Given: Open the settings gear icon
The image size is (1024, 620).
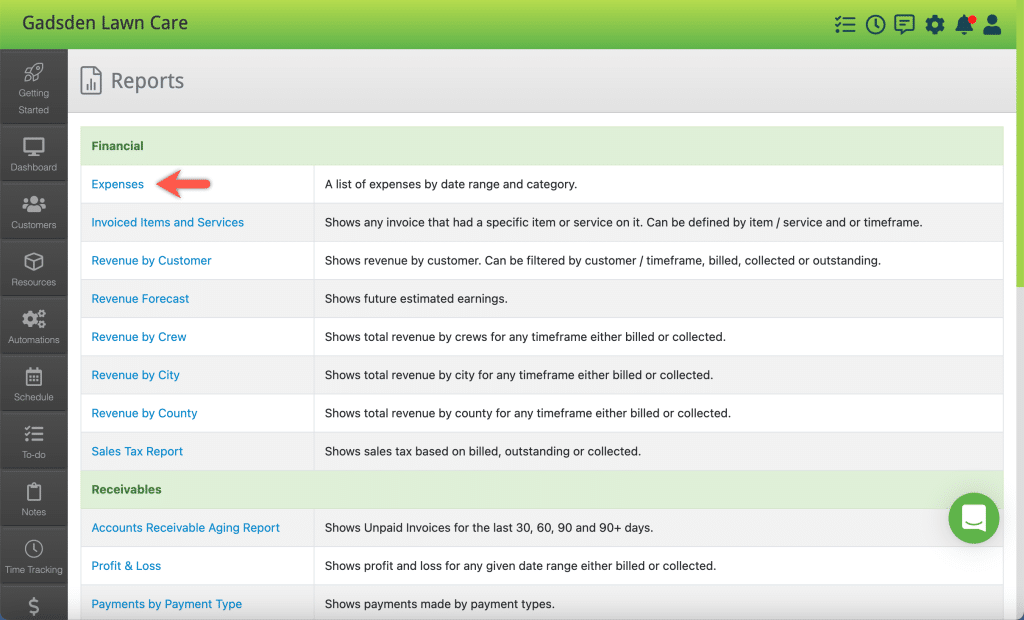Looking at the screenshot, I should 935,25.
